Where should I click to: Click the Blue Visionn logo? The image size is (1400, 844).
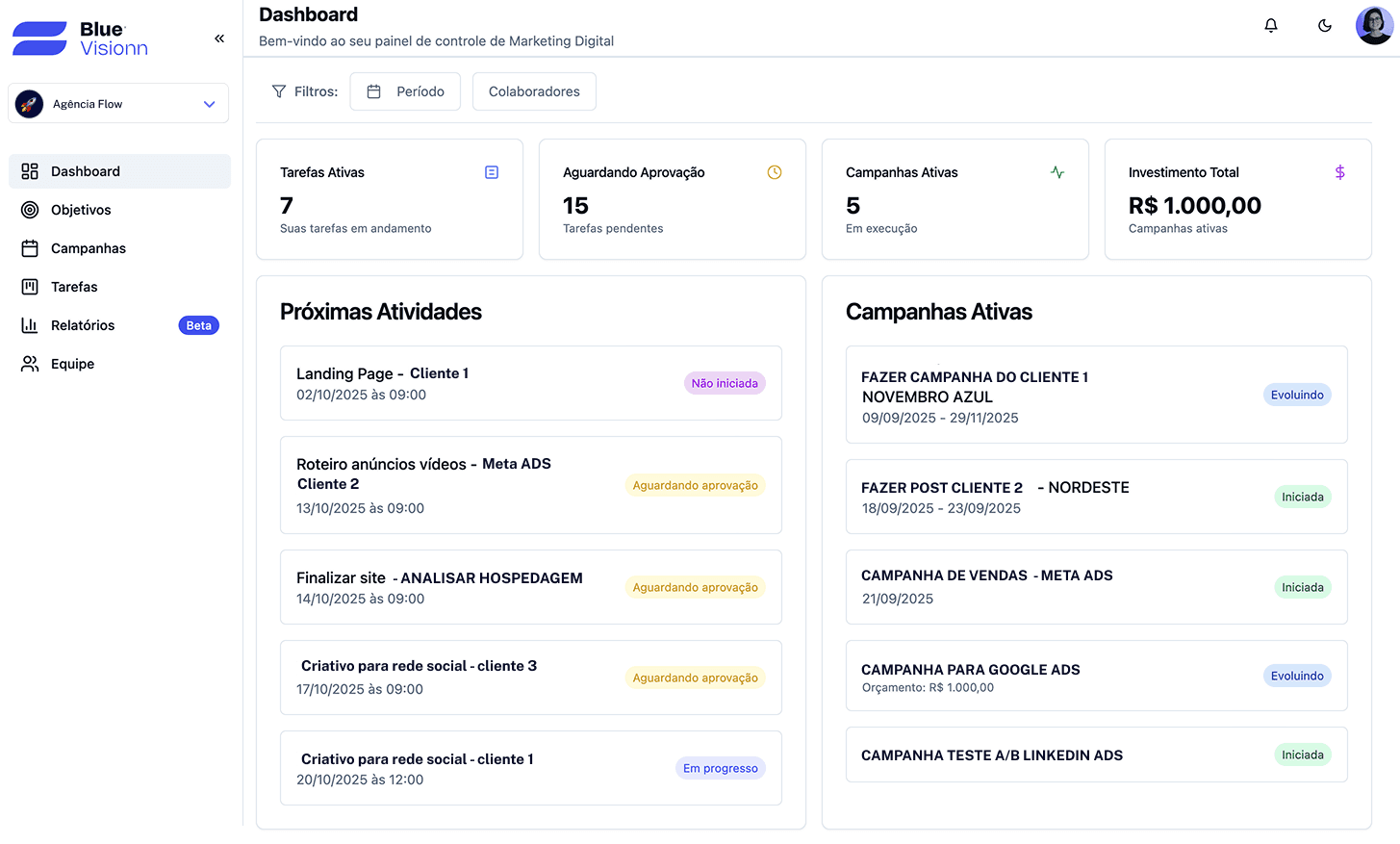pos(81,38)
